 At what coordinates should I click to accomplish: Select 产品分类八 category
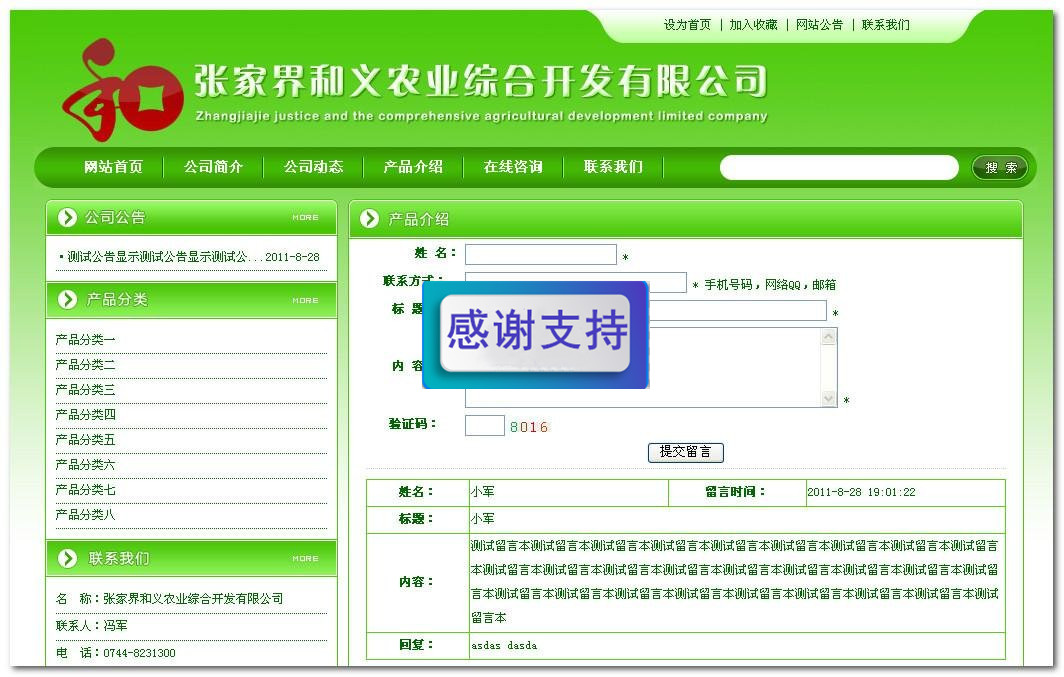tap(86, 515)
